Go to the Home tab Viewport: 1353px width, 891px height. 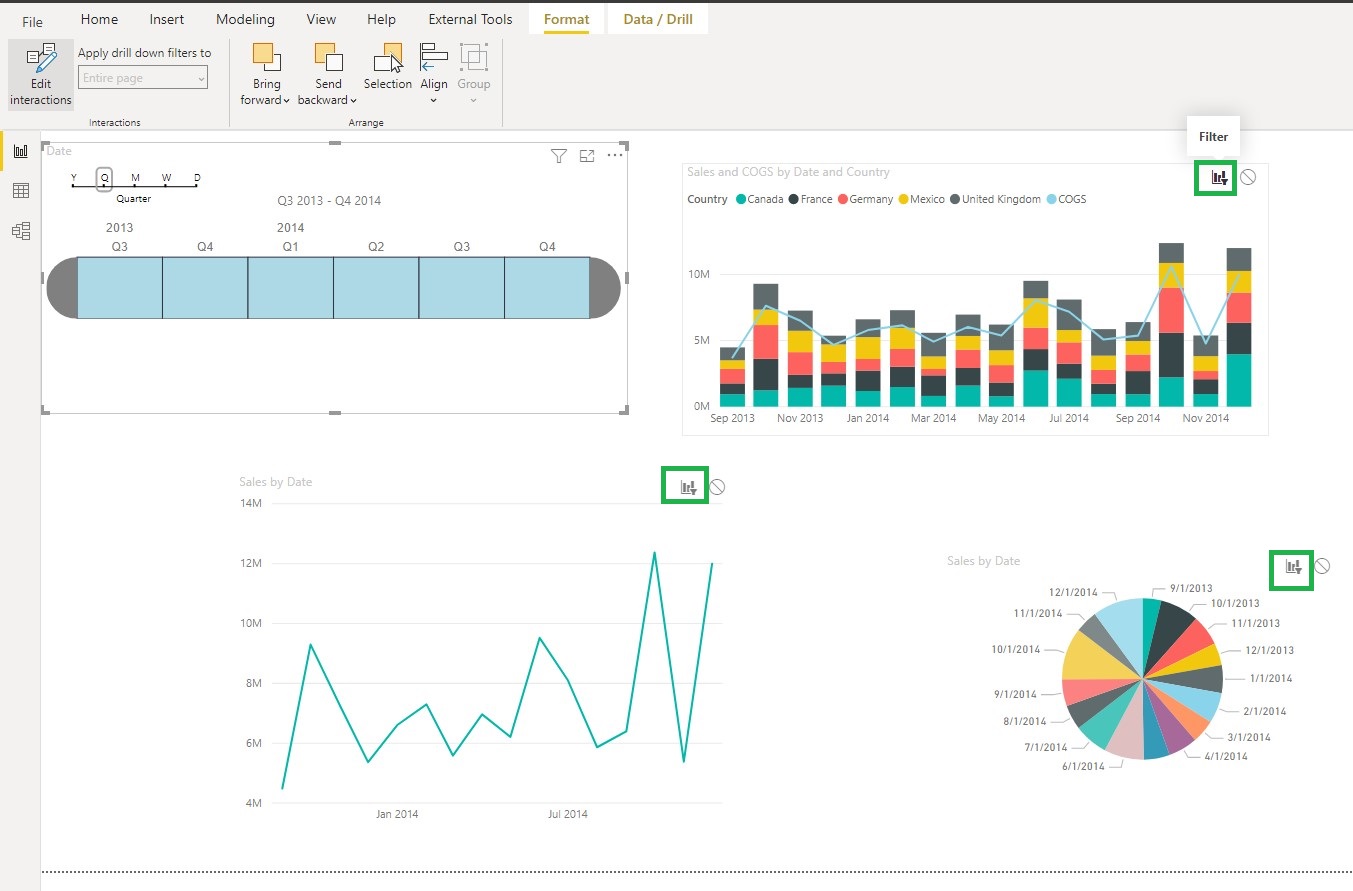pyautogui.click(x=99, y=19)
